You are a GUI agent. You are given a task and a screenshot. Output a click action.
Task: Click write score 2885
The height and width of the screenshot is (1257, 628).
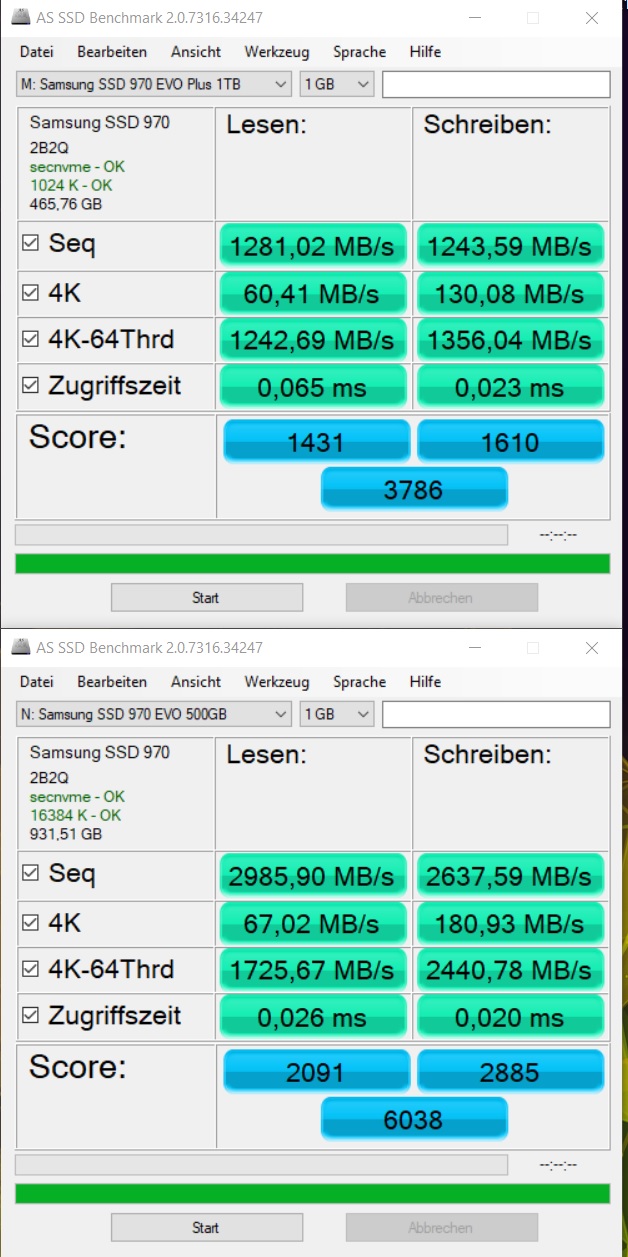click(510, 1071)
